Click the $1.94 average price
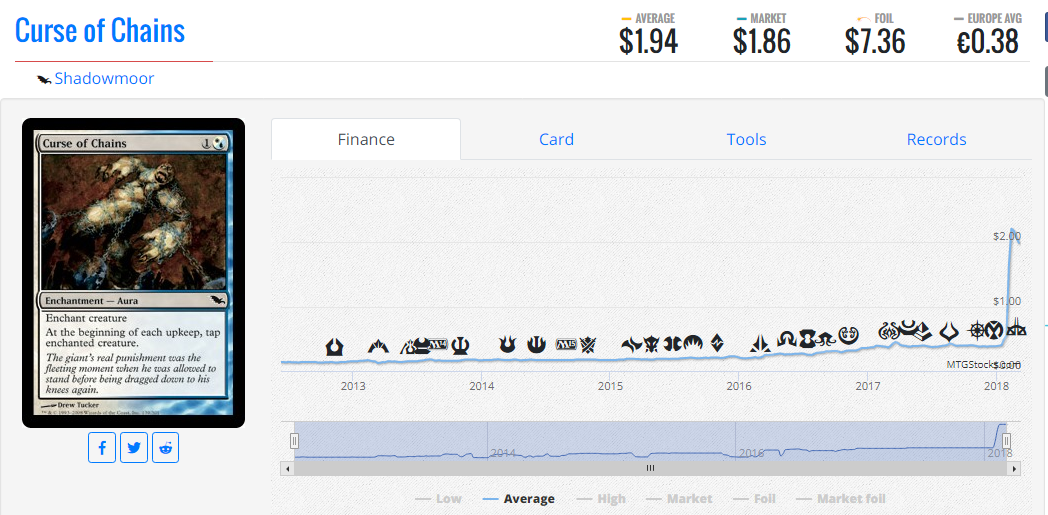Screen dimensions: 1048x515 click(648, 41)
